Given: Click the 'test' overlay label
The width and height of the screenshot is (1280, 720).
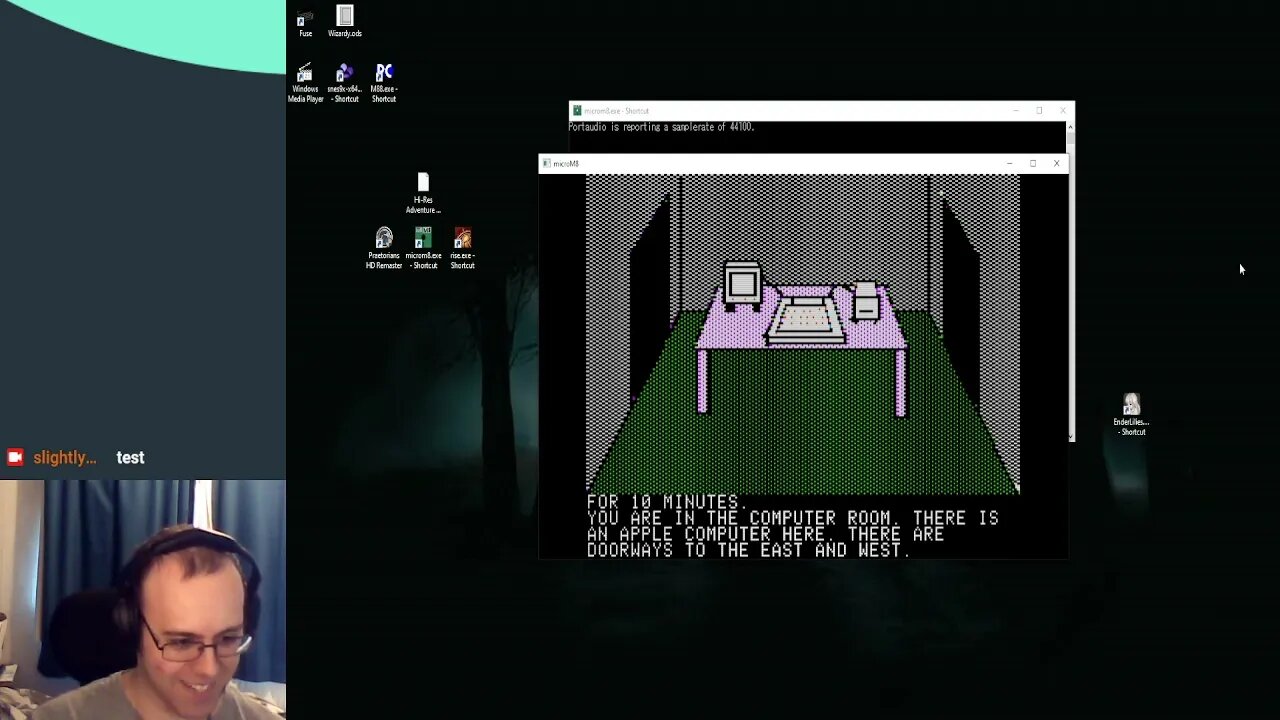Looking at the screenshot, I should tap(130, 457).
